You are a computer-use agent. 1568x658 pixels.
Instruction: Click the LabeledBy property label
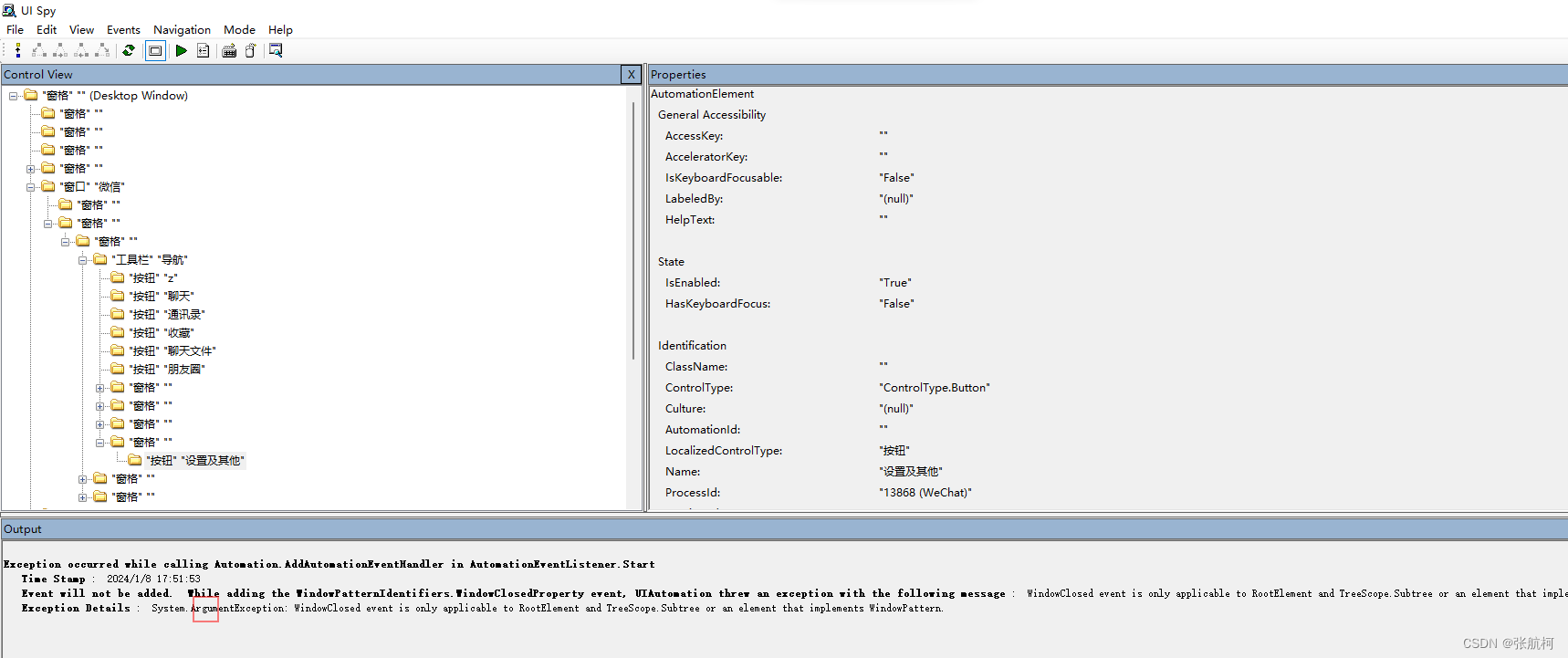[694, 199]
